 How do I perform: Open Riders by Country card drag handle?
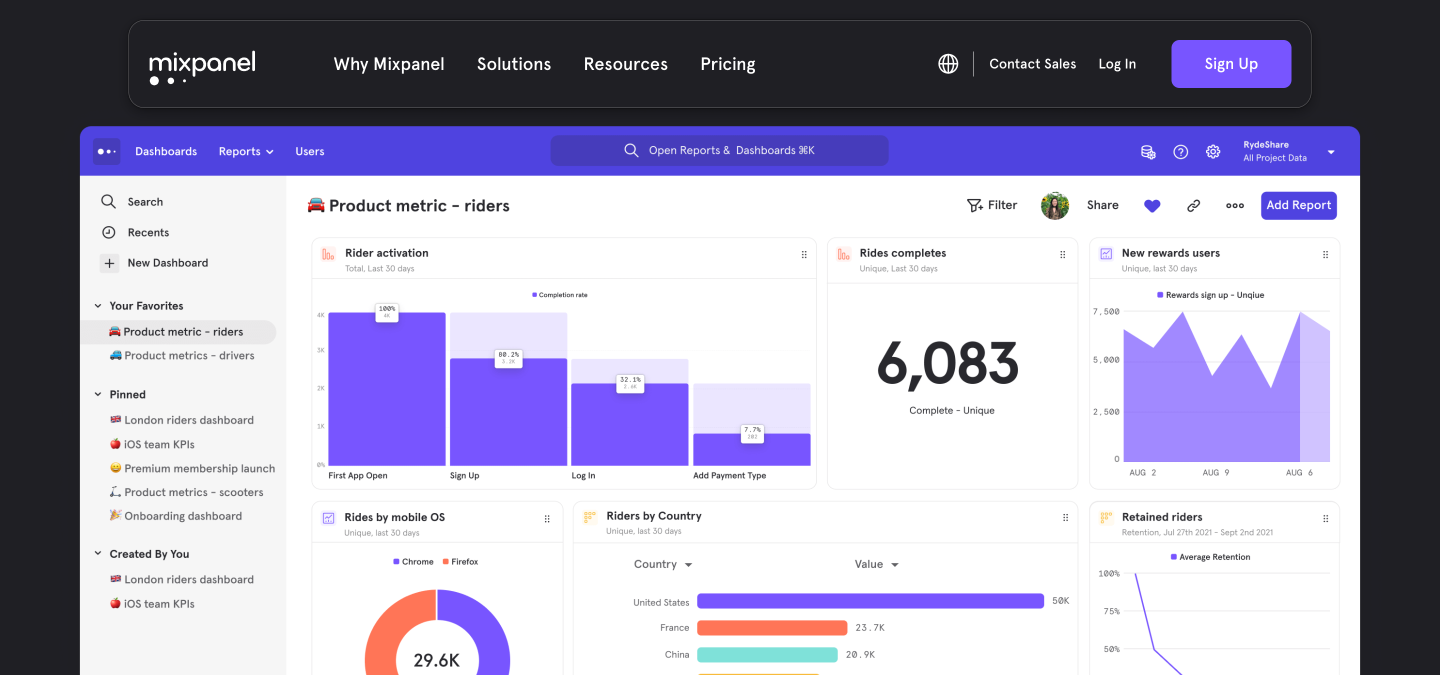[1066, 518]
